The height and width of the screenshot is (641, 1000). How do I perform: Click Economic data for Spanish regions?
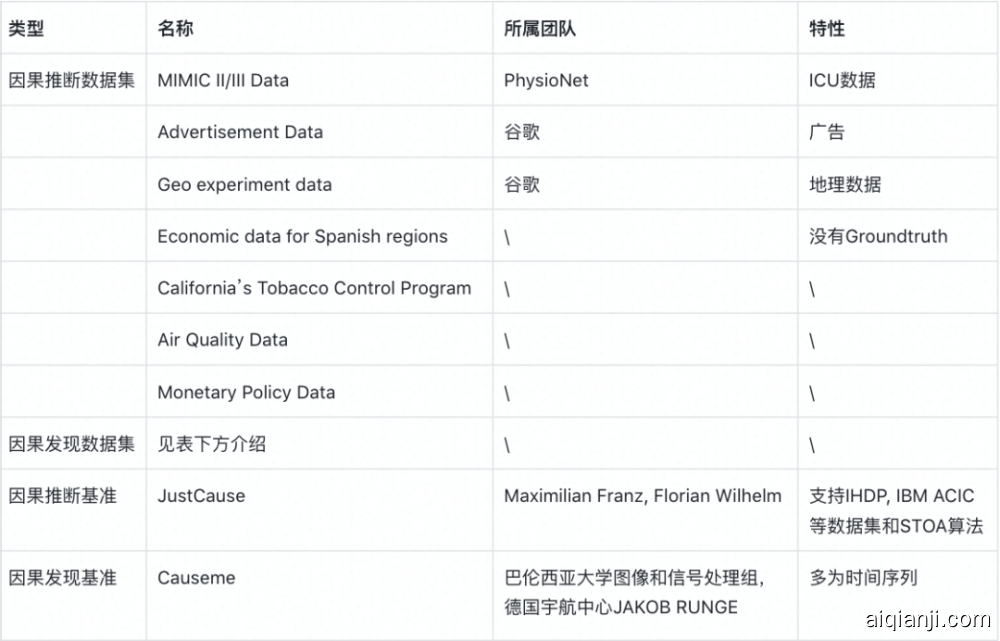click(x=302, y=237)
